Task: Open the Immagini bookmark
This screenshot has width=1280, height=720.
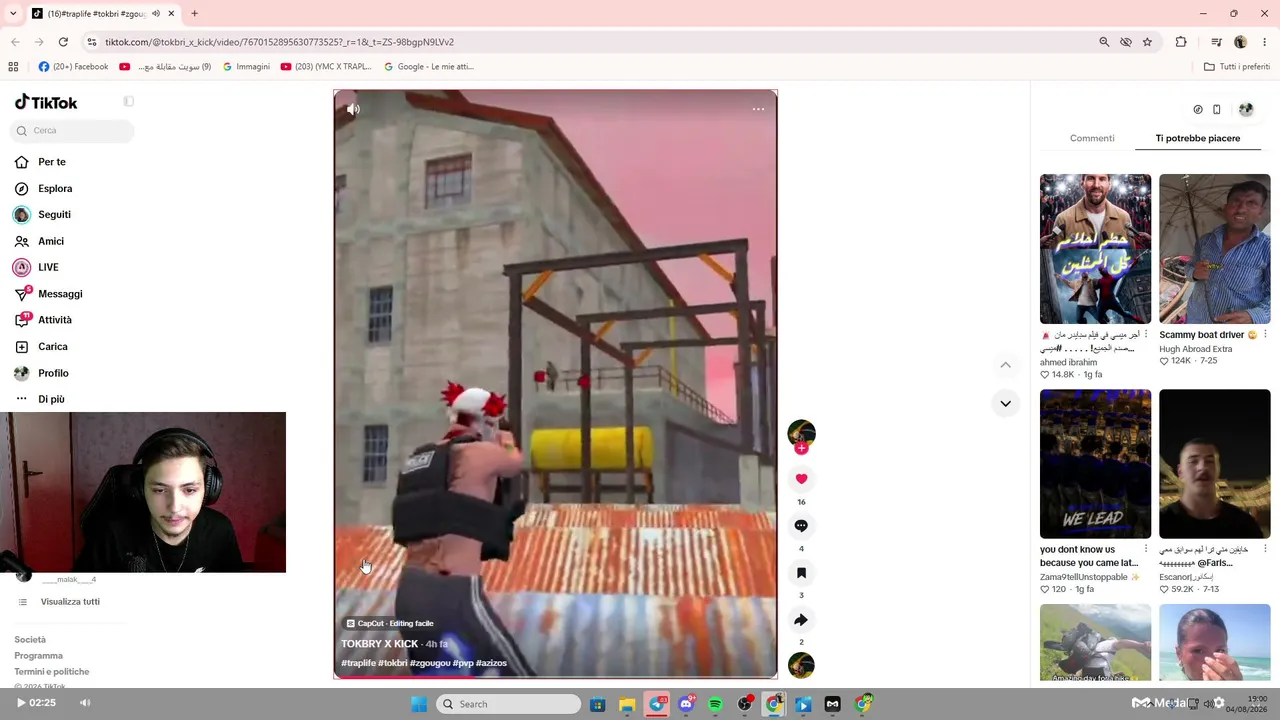Action: pyautogui.click(x=246, y=67)
